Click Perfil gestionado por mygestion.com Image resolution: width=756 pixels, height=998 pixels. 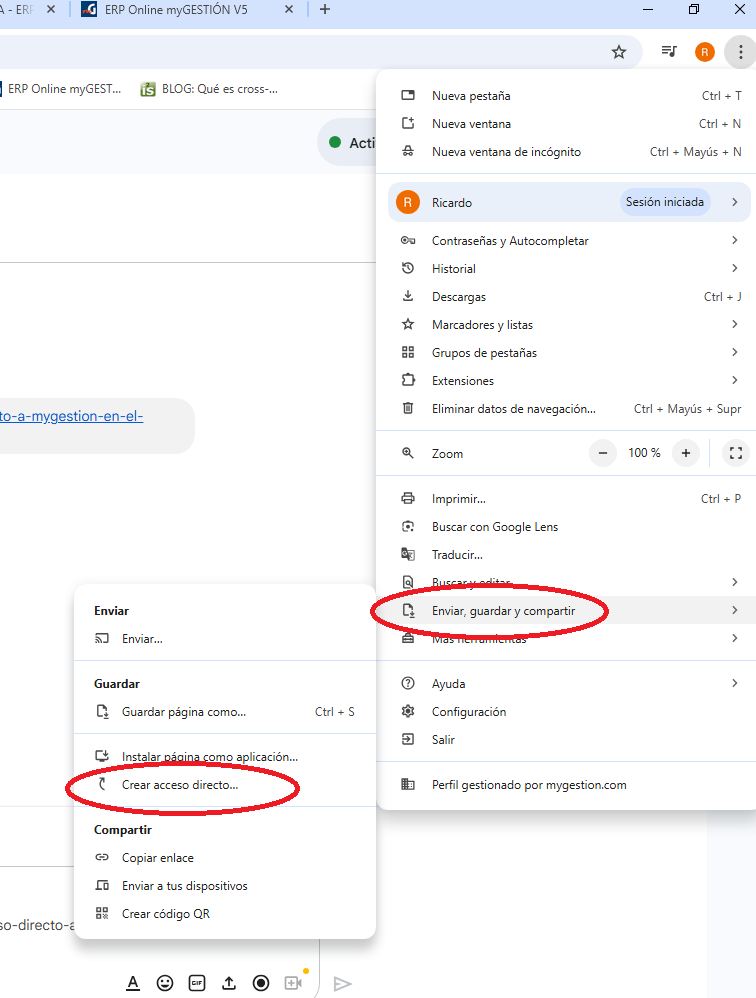click(x=529, y=785)
